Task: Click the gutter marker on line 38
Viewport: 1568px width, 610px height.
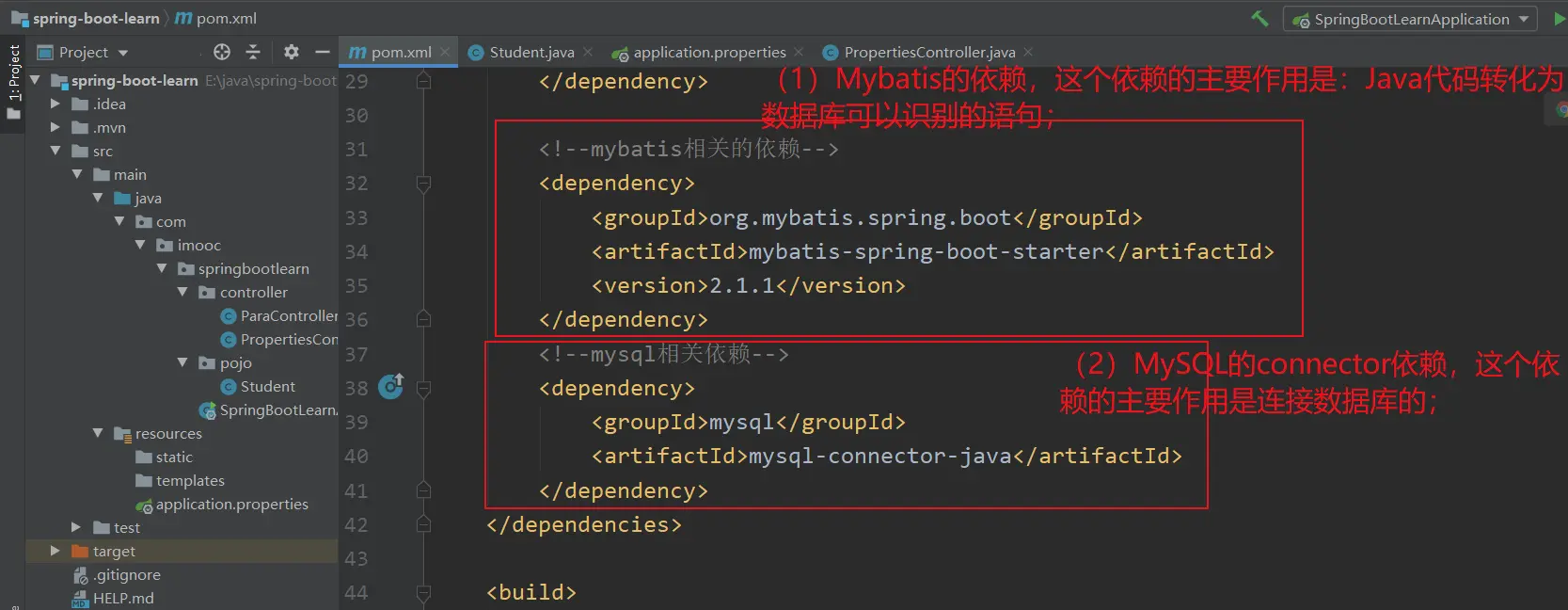Action: tap(390, 387)
